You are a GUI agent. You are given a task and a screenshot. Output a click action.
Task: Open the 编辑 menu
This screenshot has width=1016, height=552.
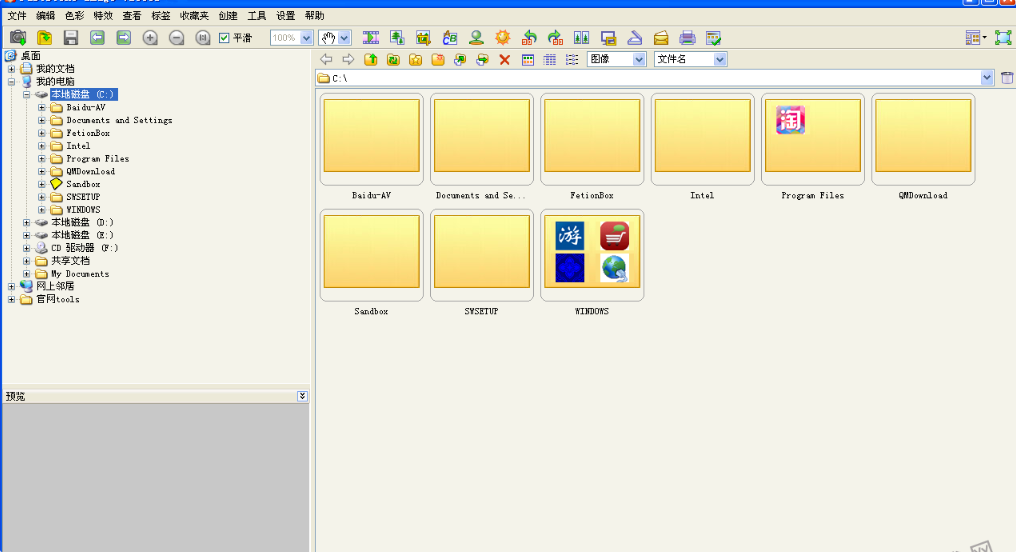click(45, 16)
